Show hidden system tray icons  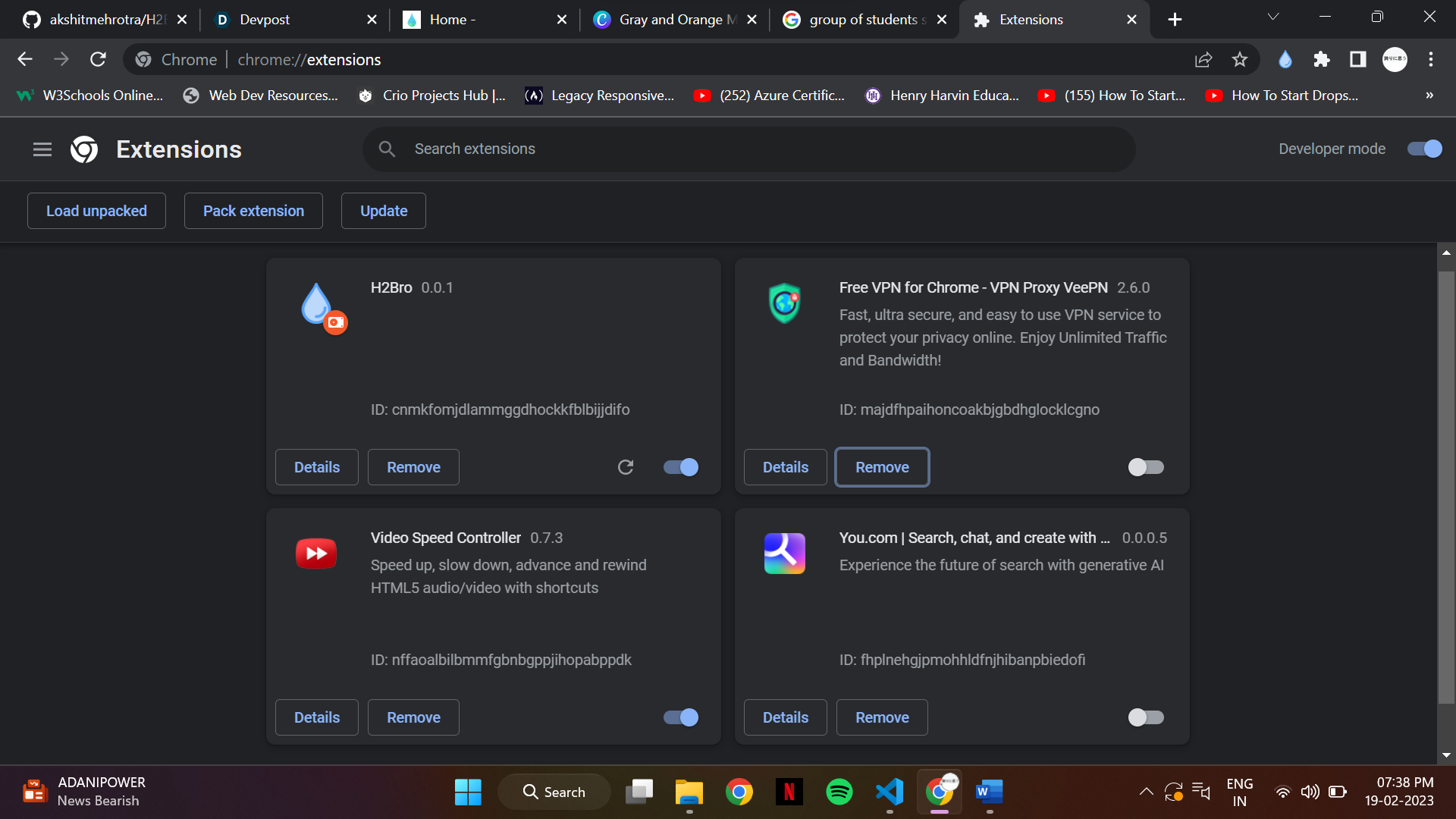(x=1146, y=792)
